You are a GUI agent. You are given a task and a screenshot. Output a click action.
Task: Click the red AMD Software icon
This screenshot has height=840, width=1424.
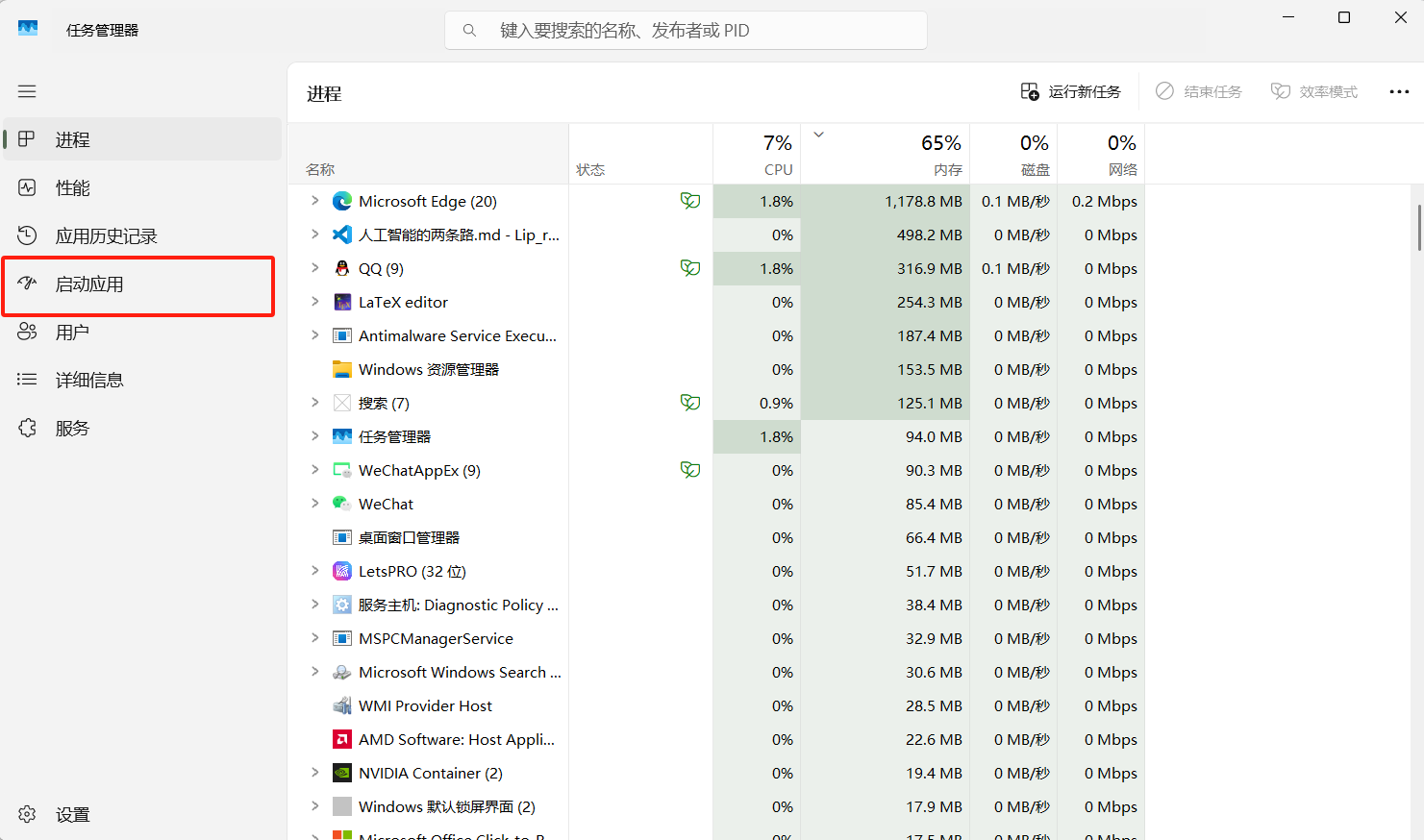[341, 739]
